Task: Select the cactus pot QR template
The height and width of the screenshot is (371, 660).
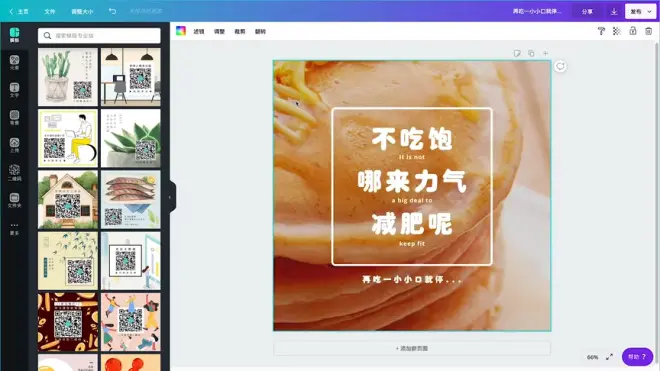Action: click(x=68, y=77)
